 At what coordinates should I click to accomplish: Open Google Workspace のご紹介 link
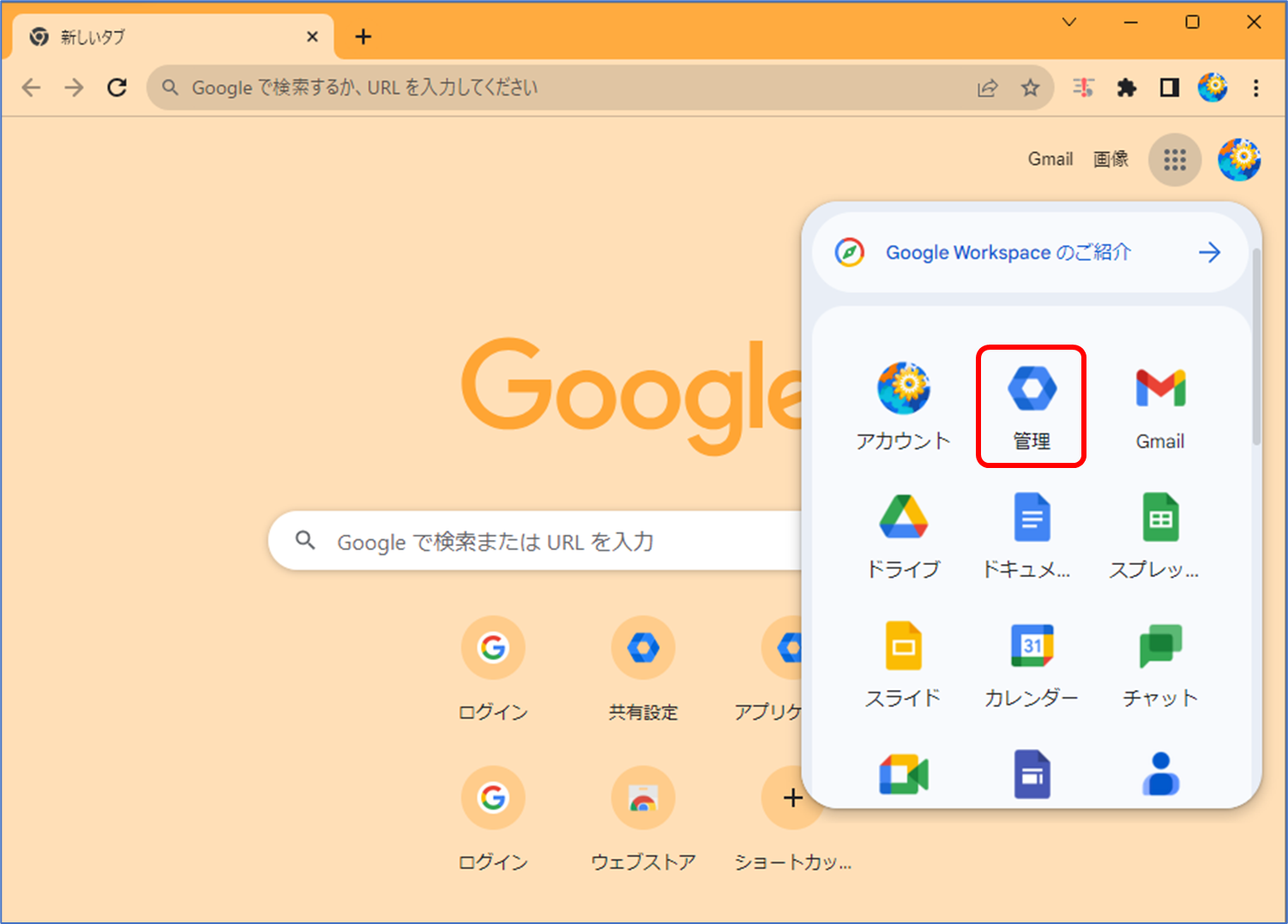(x=1029, y=253)
